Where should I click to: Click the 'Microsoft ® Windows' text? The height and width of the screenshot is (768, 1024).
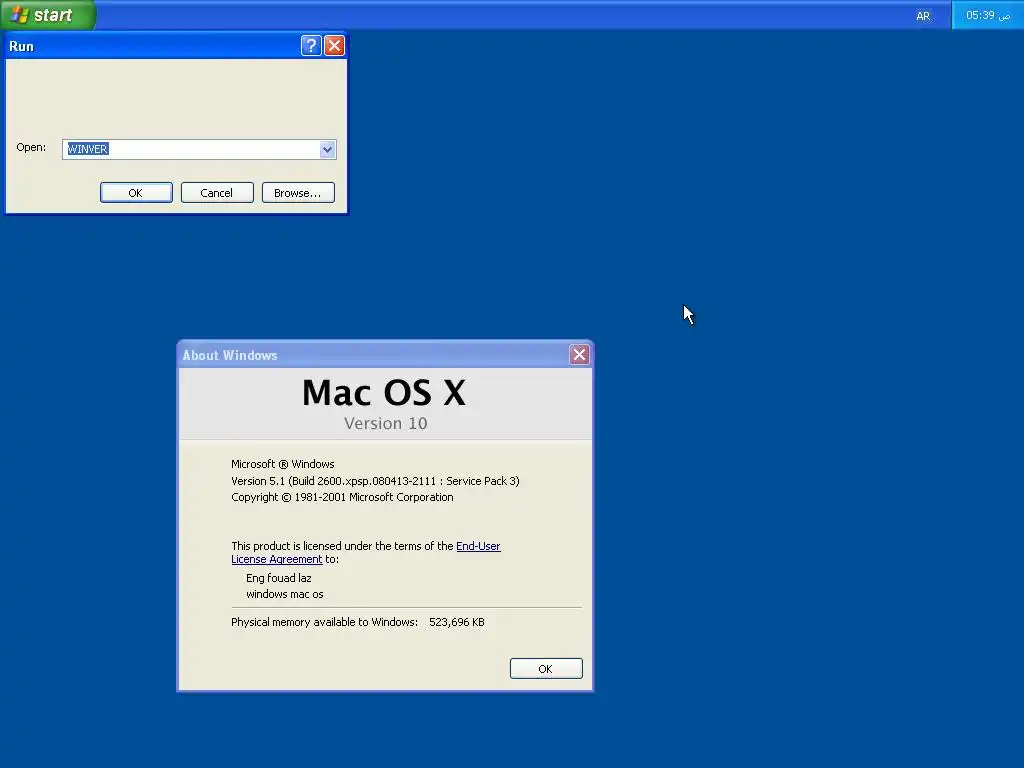283,464
